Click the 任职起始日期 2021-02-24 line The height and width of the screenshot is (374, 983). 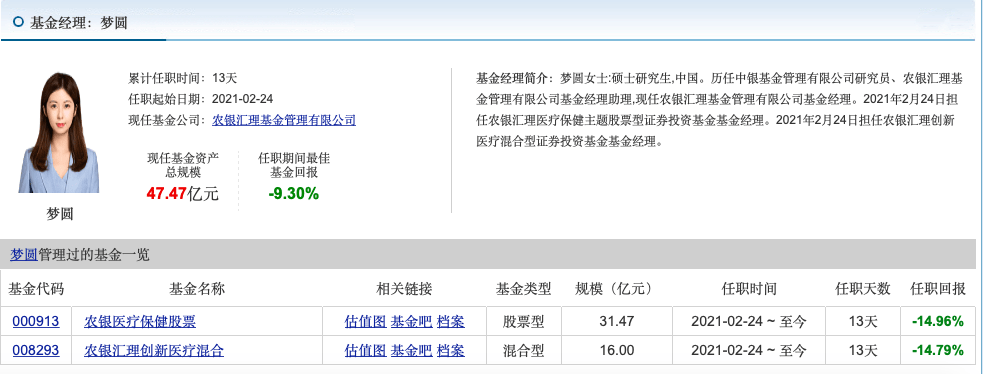(x=201, y=99)
